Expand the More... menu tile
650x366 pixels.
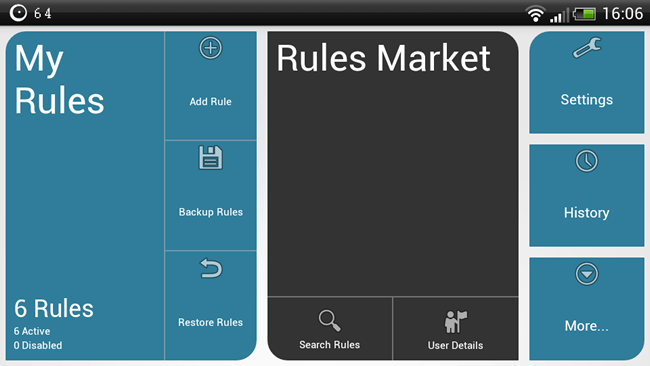point(587,309)
